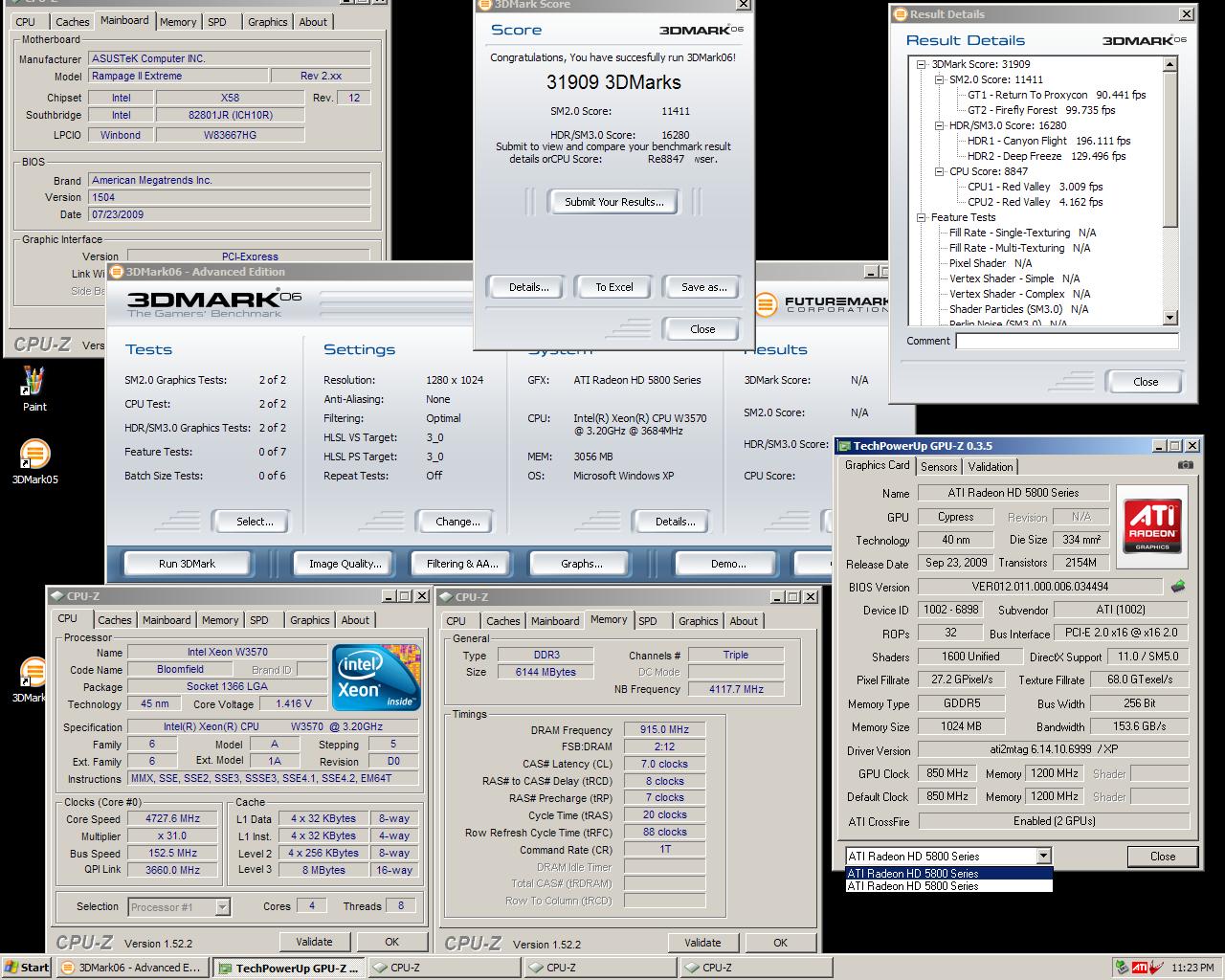Click the ATI icon in system tray
Image resolution: width=1225 pixels, height=980 pixels.
1140,968
